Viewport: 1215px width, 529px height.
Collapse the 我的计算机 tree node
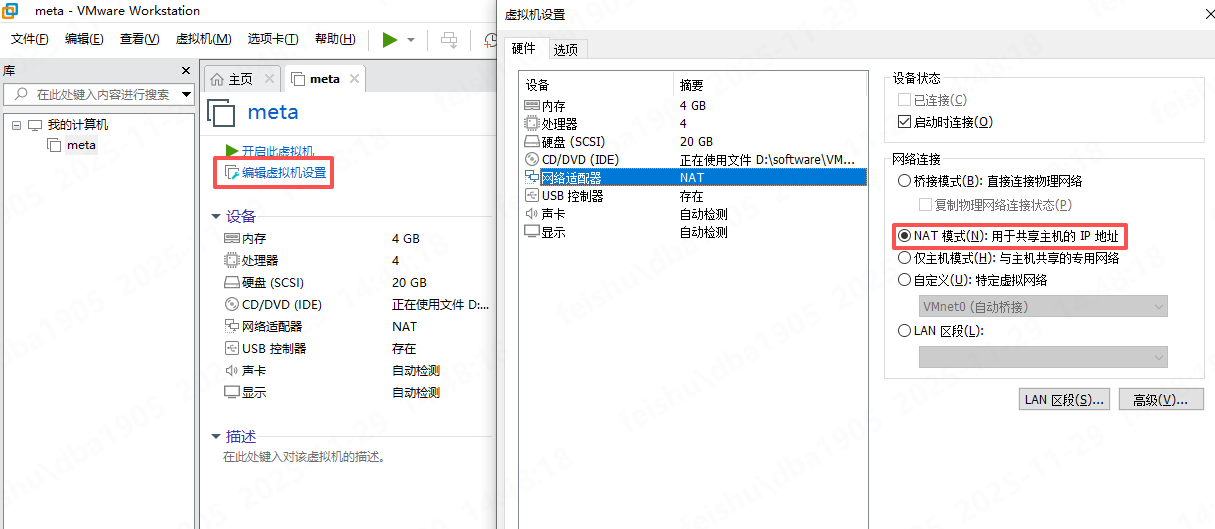coord(16,126)
